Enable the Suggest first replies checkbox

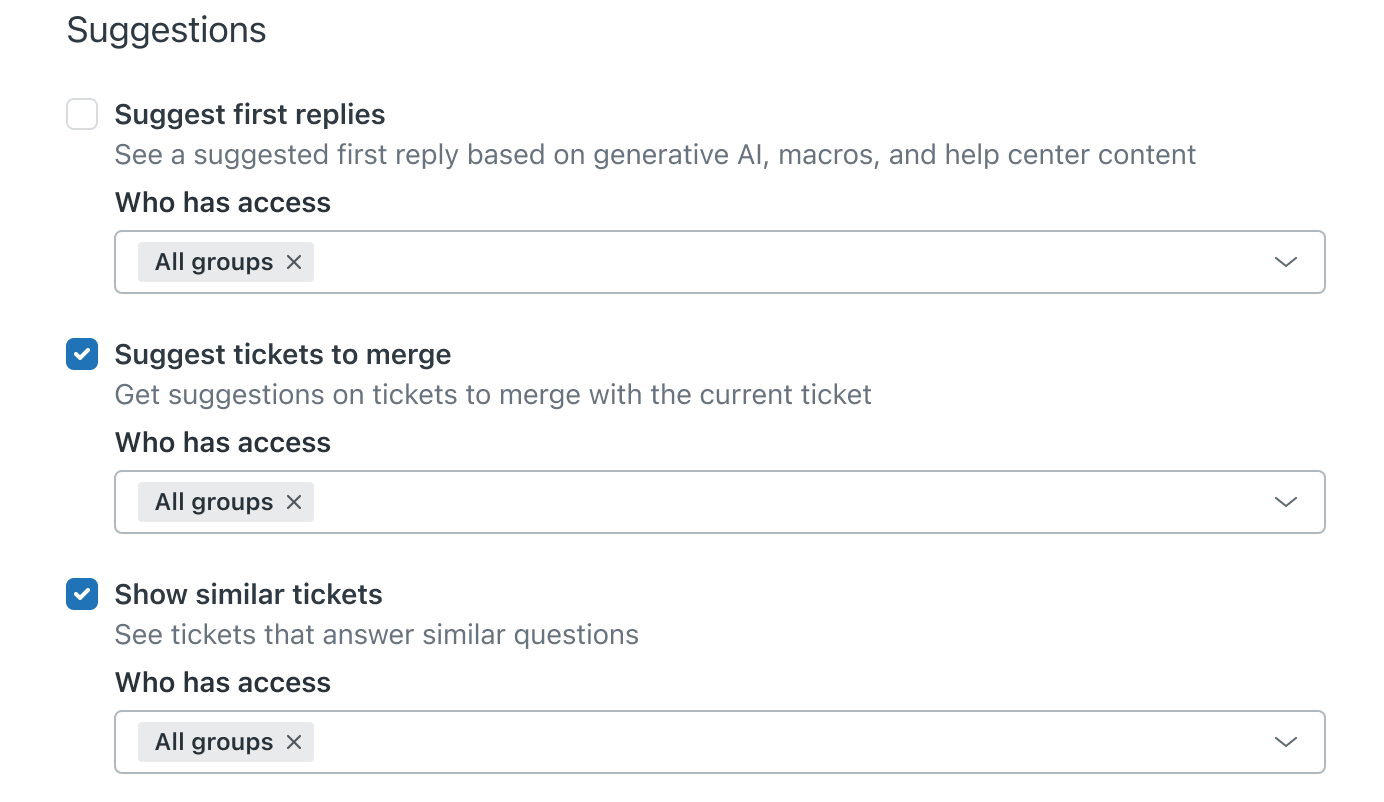tap(82, 114)
